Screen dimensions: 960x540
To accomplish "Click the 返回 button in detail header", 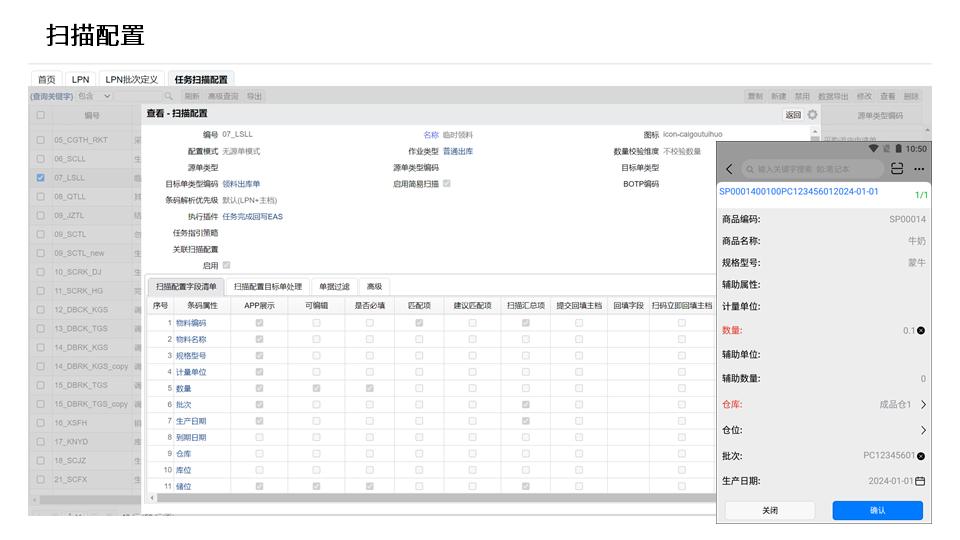I will pos(793,115).
